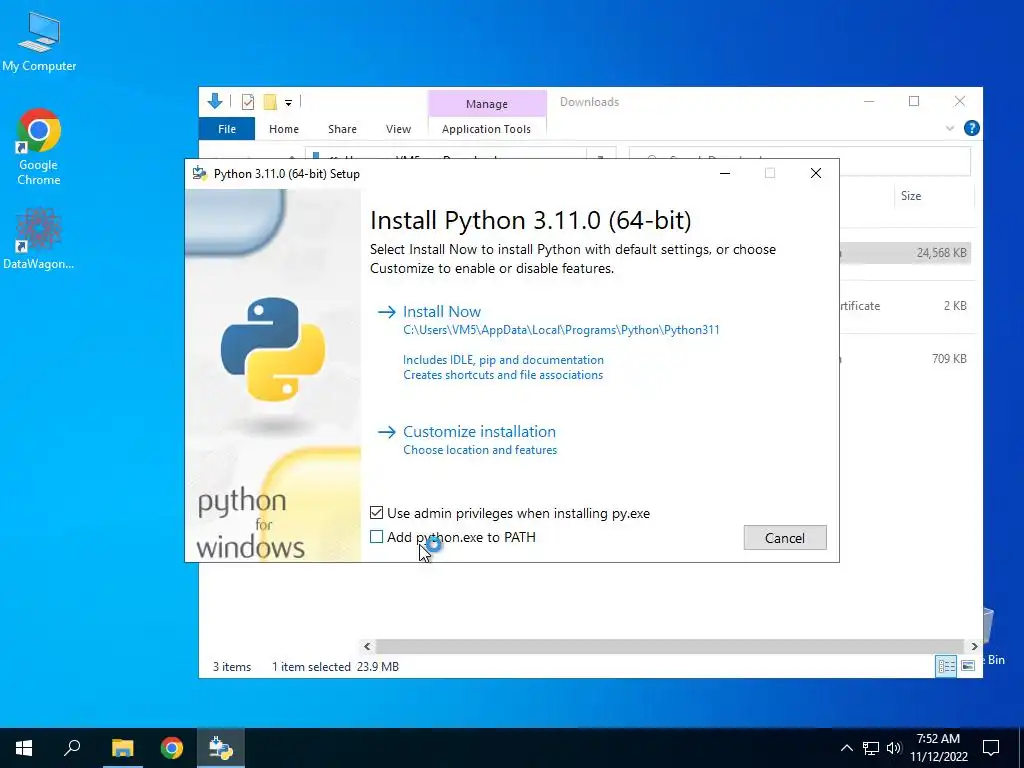Open DataWagon desktop shortcut
This screenshot has height=768, width=1024.
39,238
